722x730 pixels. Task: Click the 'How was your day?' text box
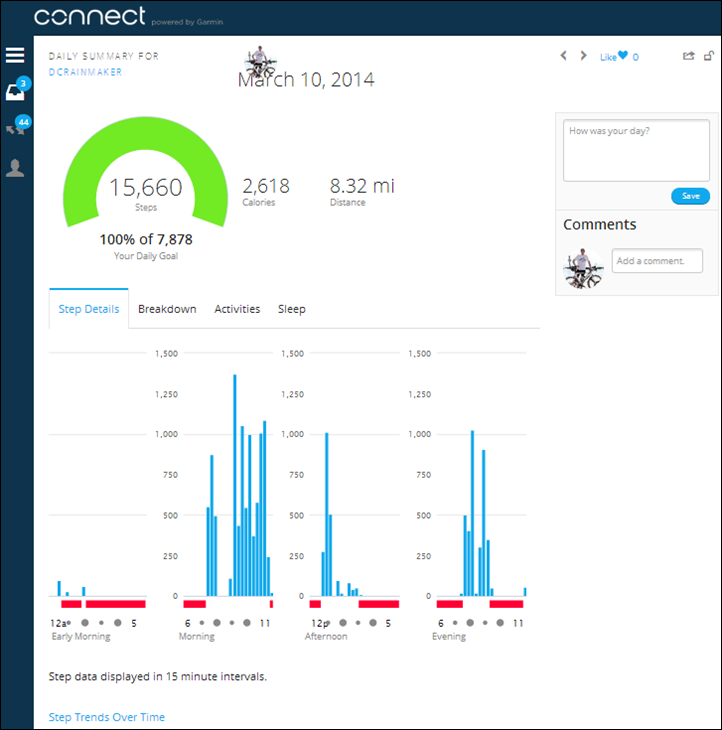(636, 151)
